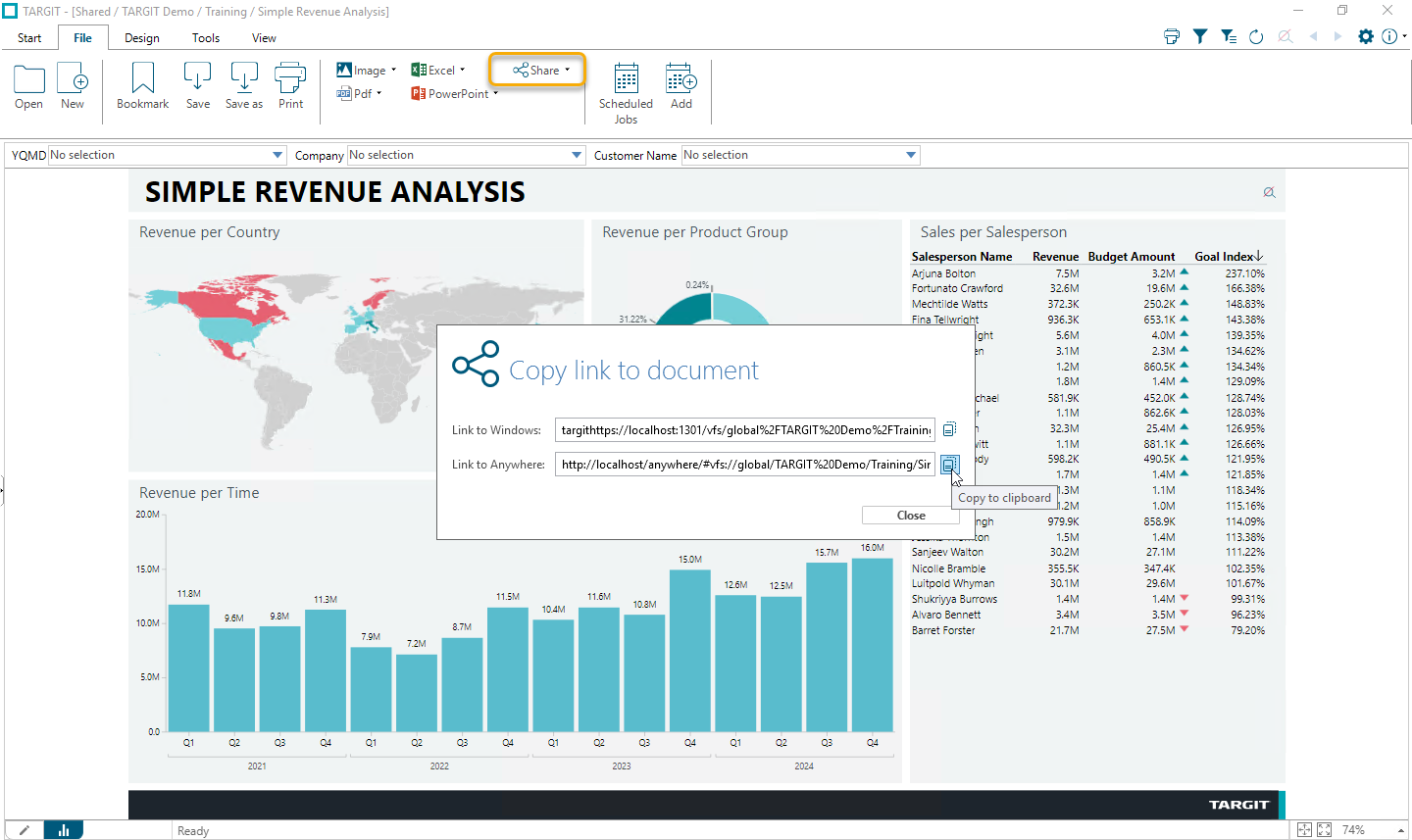Open the settings gear icon
Screen dimensions: 1412x840
pos(1365,36)
